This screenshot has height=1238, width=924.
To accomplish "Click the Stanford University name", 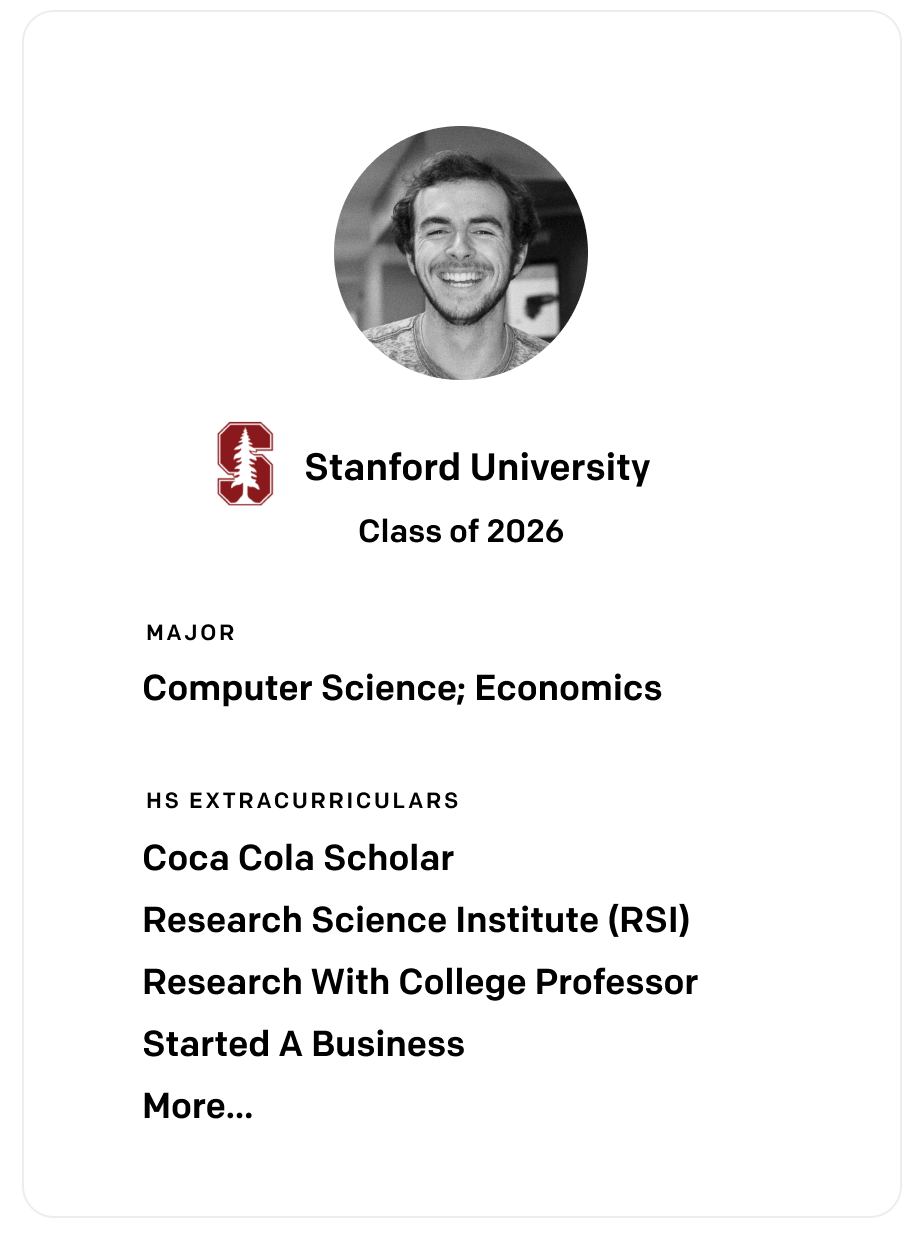I will pyautogui.click(x=477, y=467).
